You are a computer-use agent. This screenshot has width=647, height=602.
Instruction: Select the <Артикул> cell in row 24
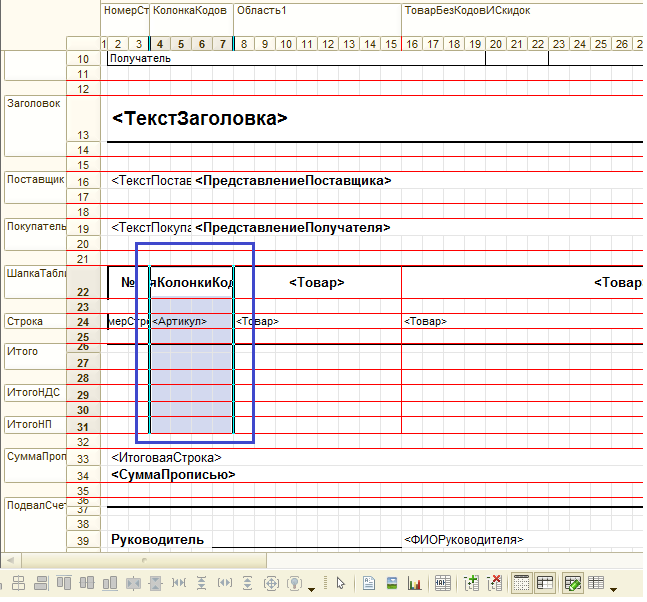point(190,321)
